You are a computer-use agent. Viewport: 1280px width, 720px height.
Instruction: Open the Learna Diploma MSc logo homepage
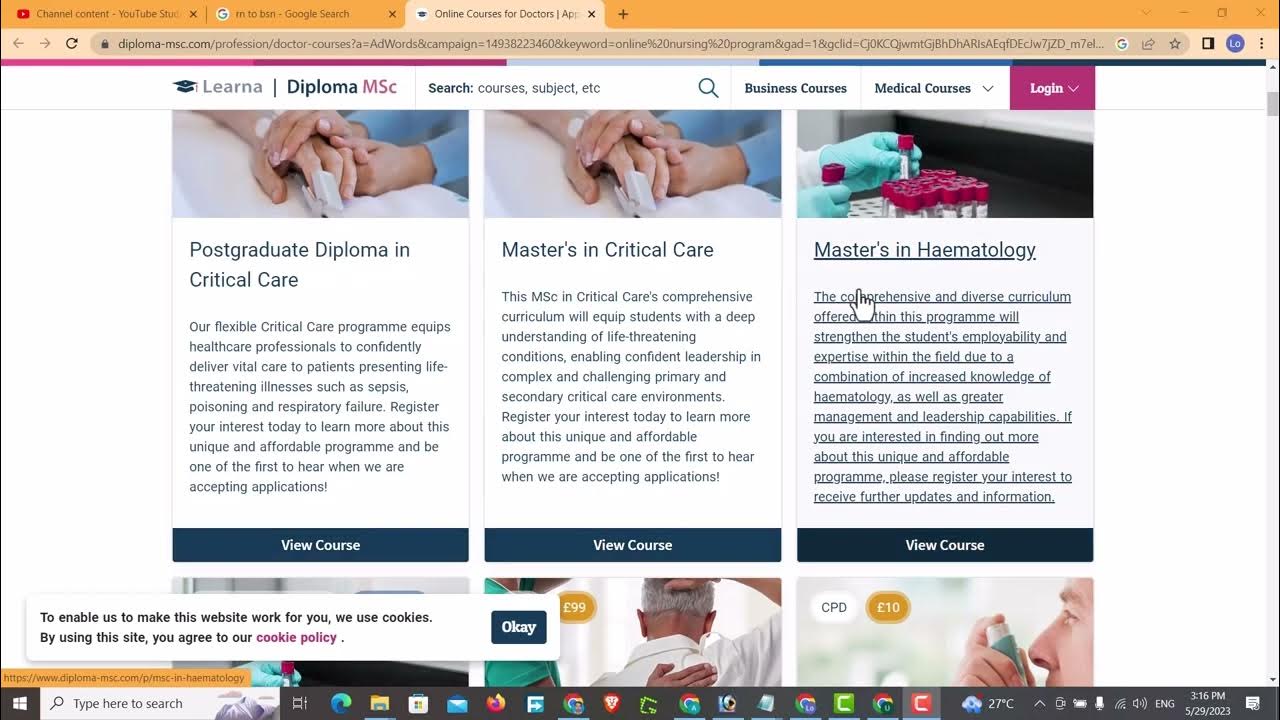click(285, 87)
